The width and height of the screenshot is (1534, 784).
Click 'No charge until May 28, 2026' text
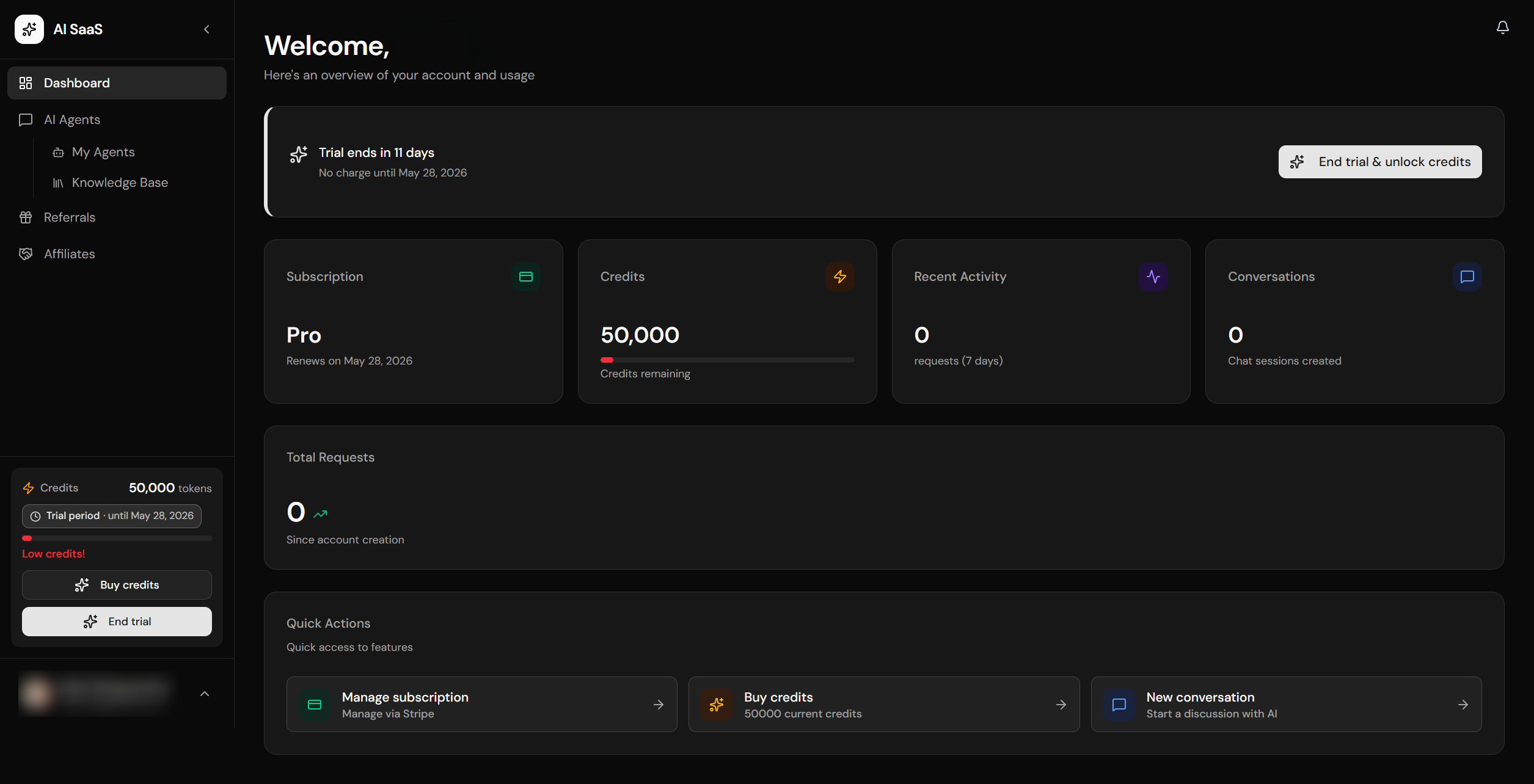click(x=393, y=173)
